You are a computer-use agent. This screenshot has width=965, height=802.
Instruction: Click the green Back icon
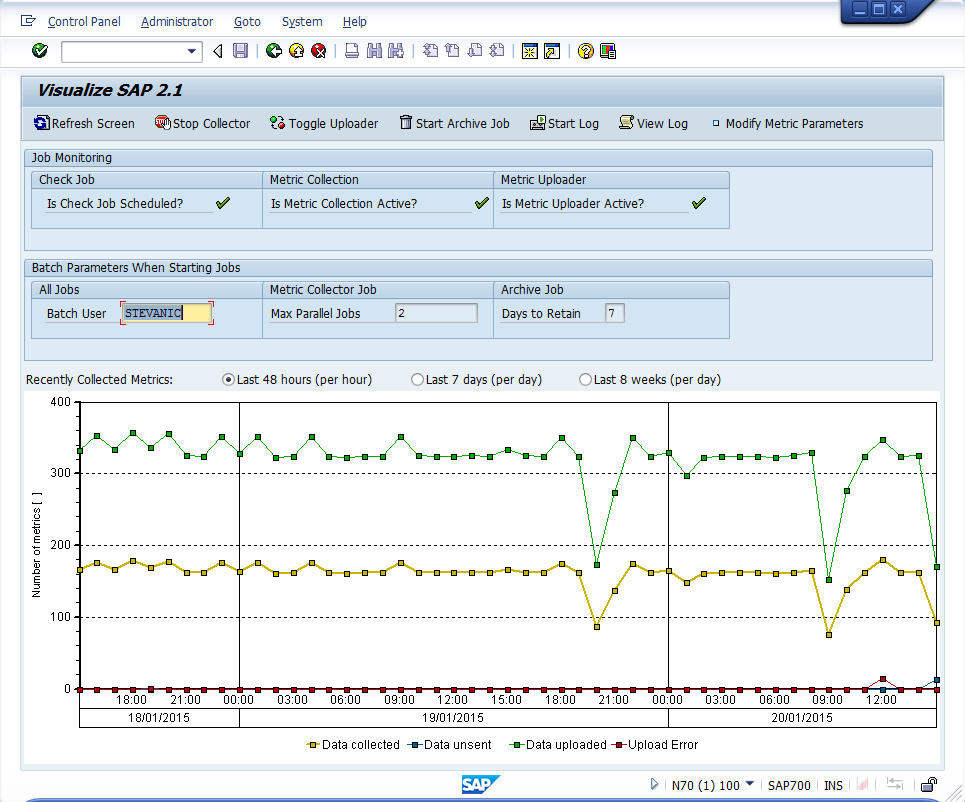pyautogui.click(x=274, y=51)
